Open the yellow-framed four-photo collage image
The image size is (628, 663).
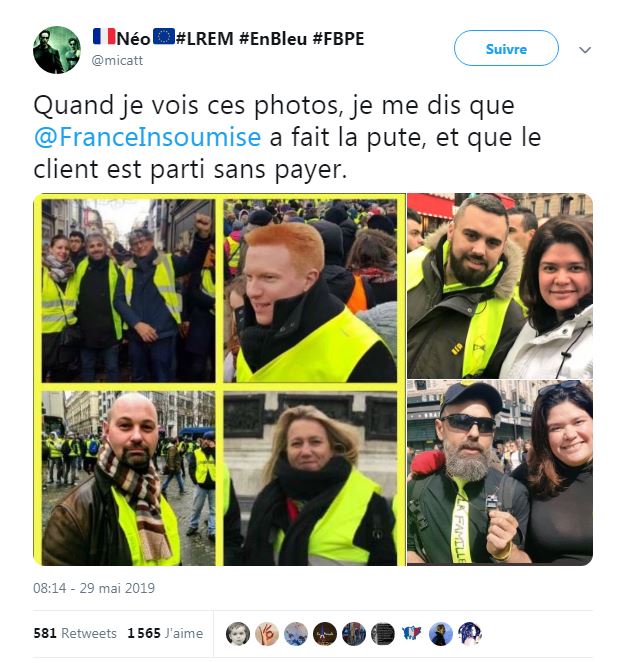219,379
